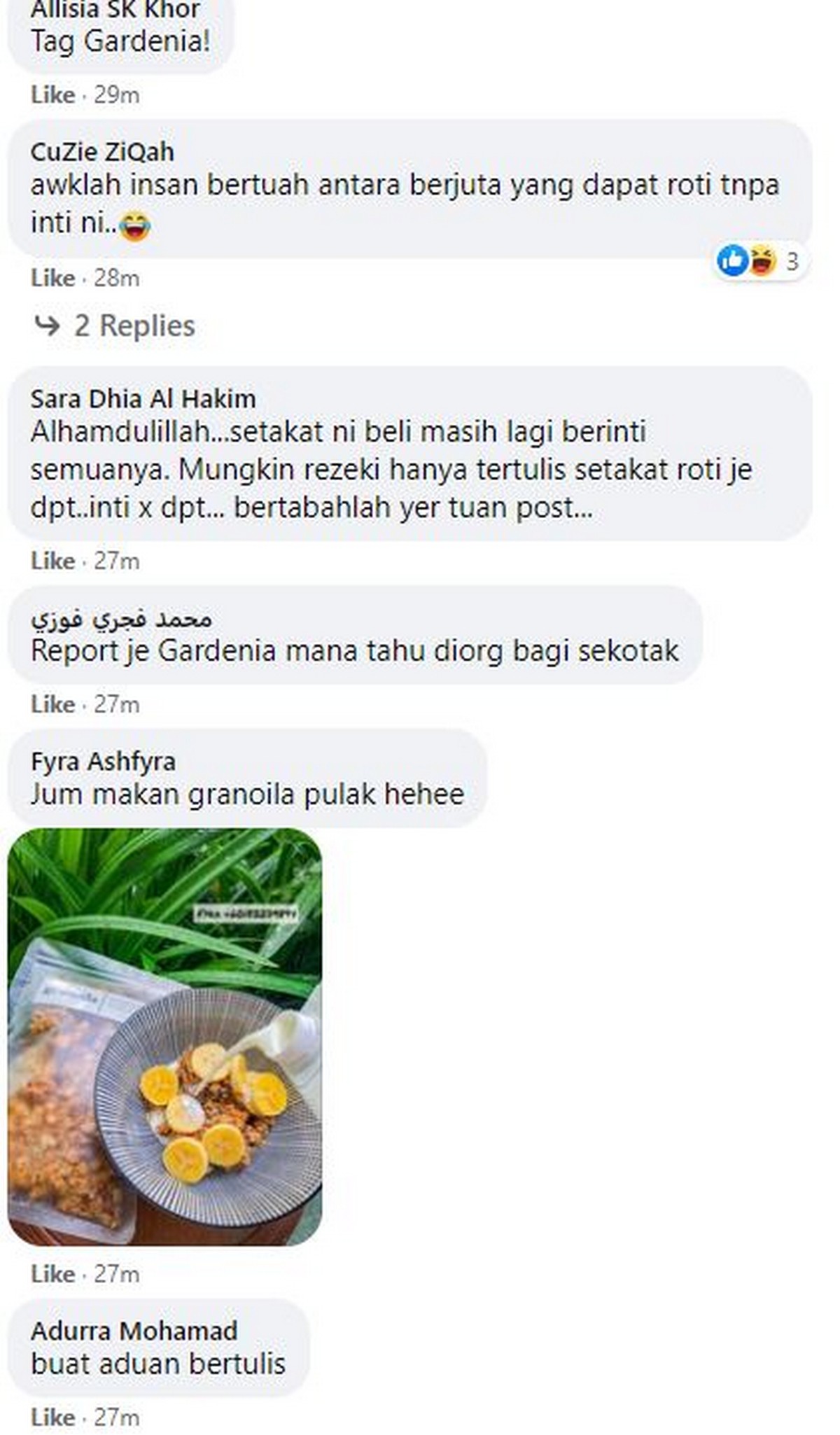
Task: Open Adurra Mohamad's profile
Action: click(x=134, y=1331)
